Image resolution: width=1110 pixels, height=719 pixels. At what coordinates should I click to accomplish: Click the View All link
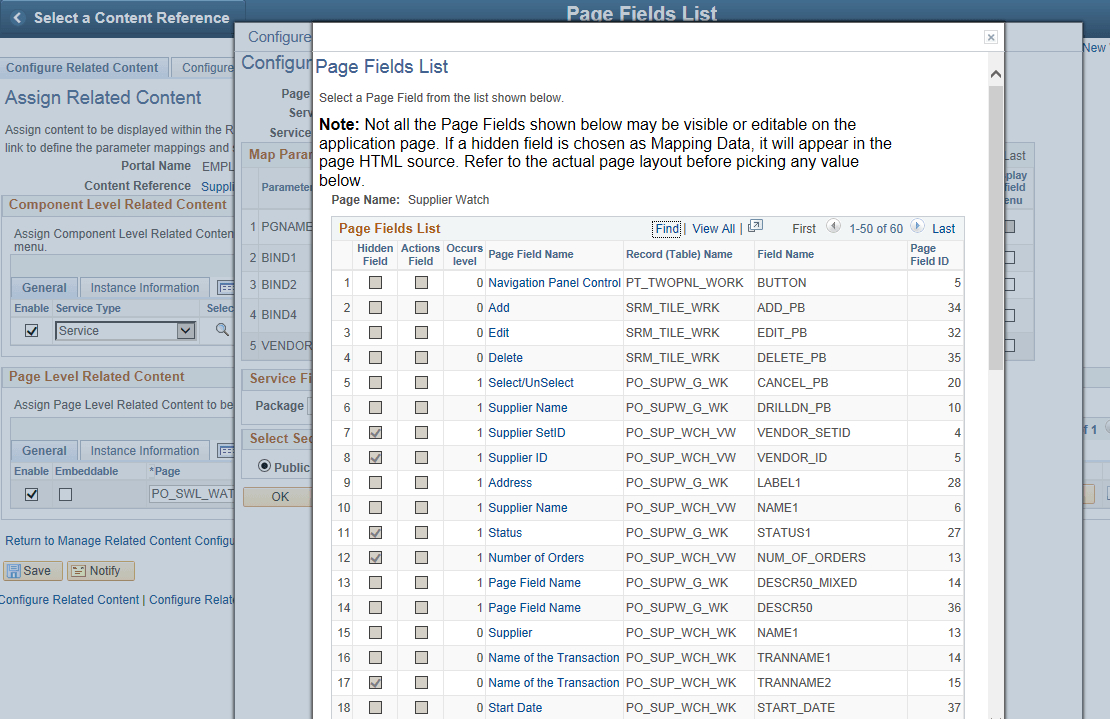tap(712, 228)
